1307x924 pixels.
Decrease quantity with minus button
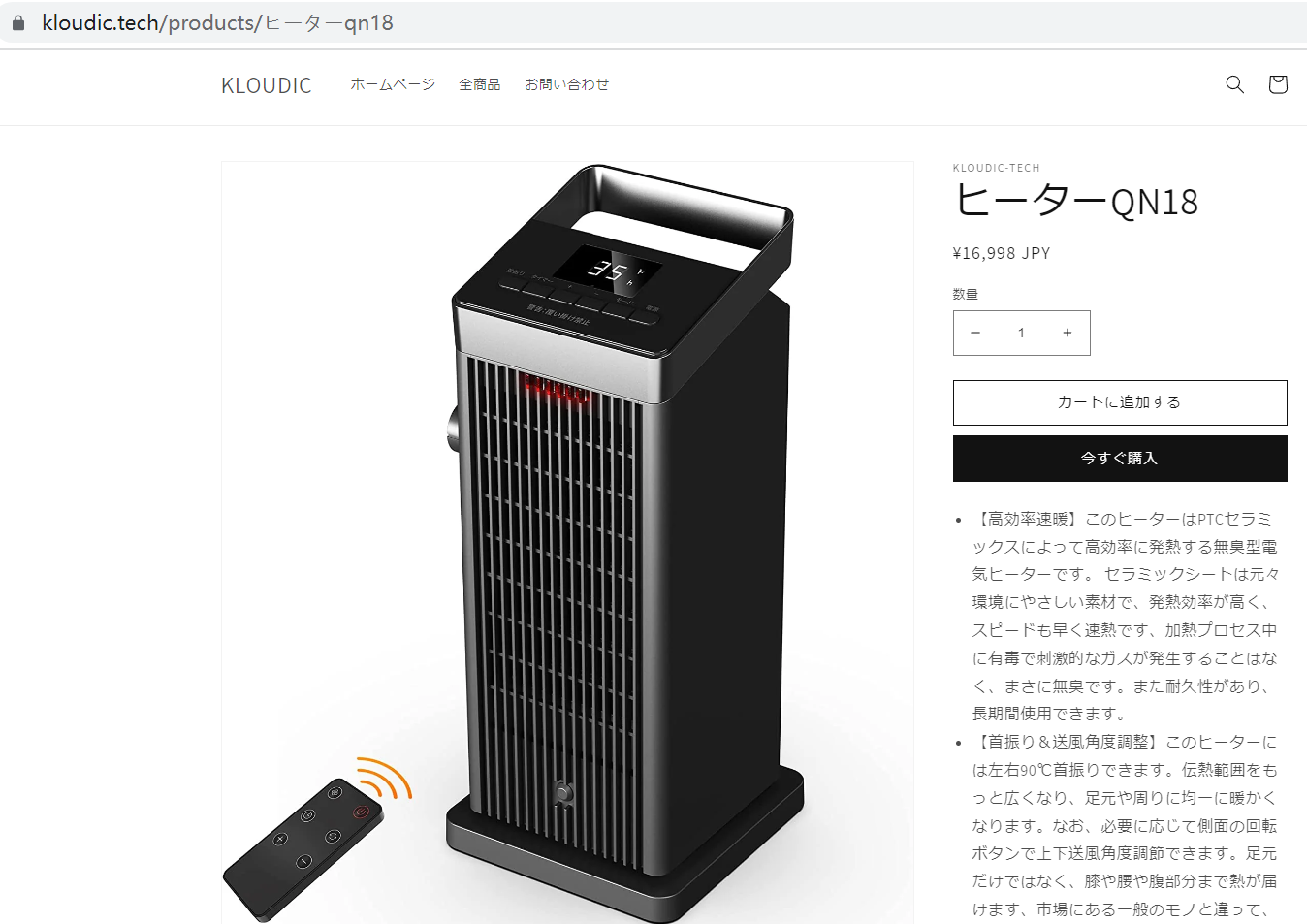coord(975,333)
